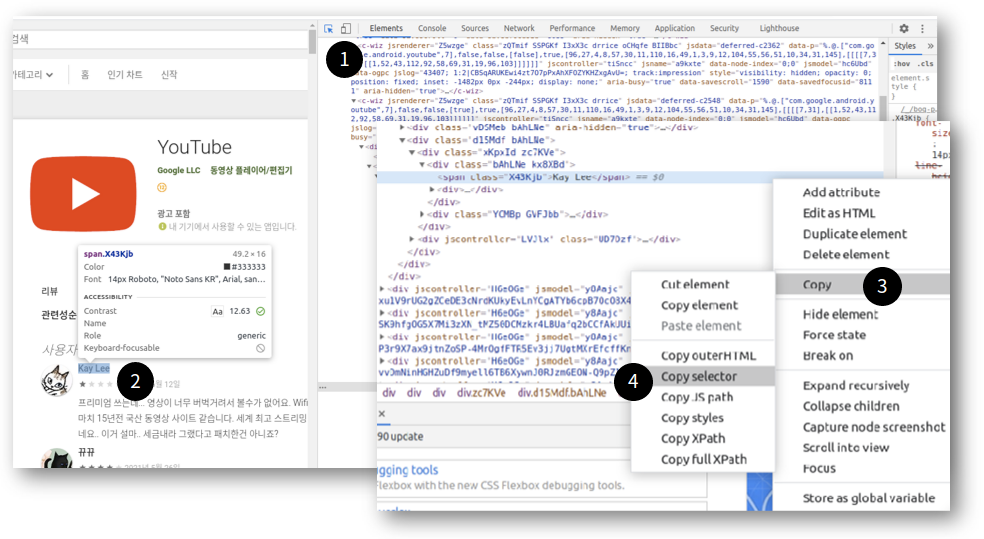This screenshot has width=984, height=539.
Task: Open the Memory tab
Action: (624, 28)
